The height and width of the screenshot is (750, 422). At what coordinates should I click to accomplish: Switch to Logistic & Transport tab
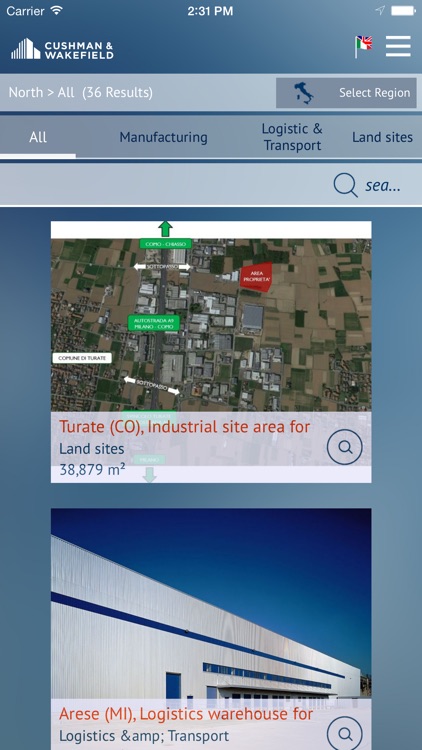[292, 137]
